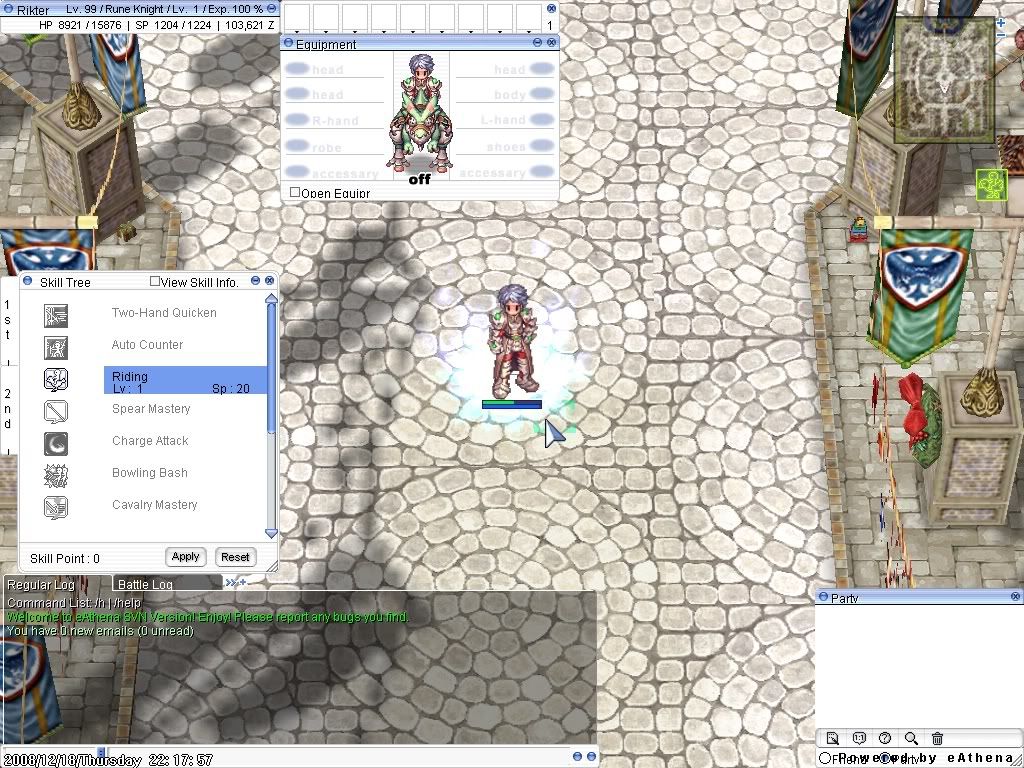Toggle the off costume label under character
The height and width of the screenshot is (768, 1024).
pos(419,179)
